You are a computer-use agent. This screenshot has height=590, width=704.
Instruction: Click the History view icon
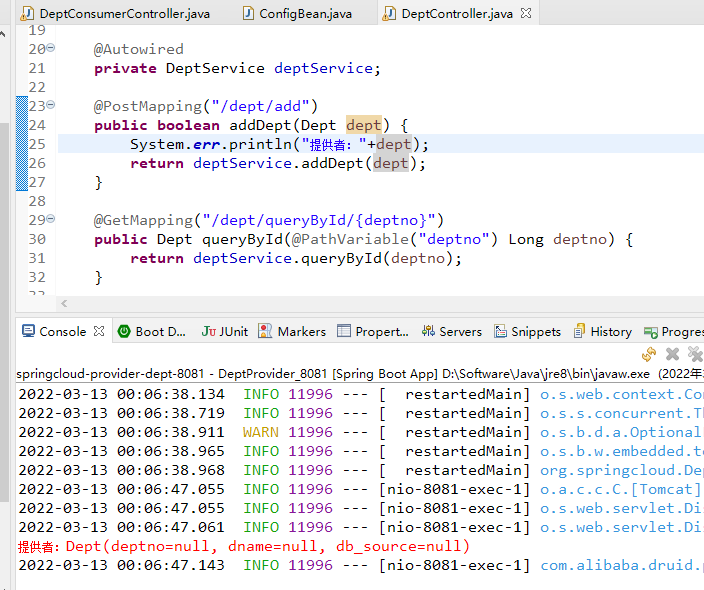pos(579,331)
